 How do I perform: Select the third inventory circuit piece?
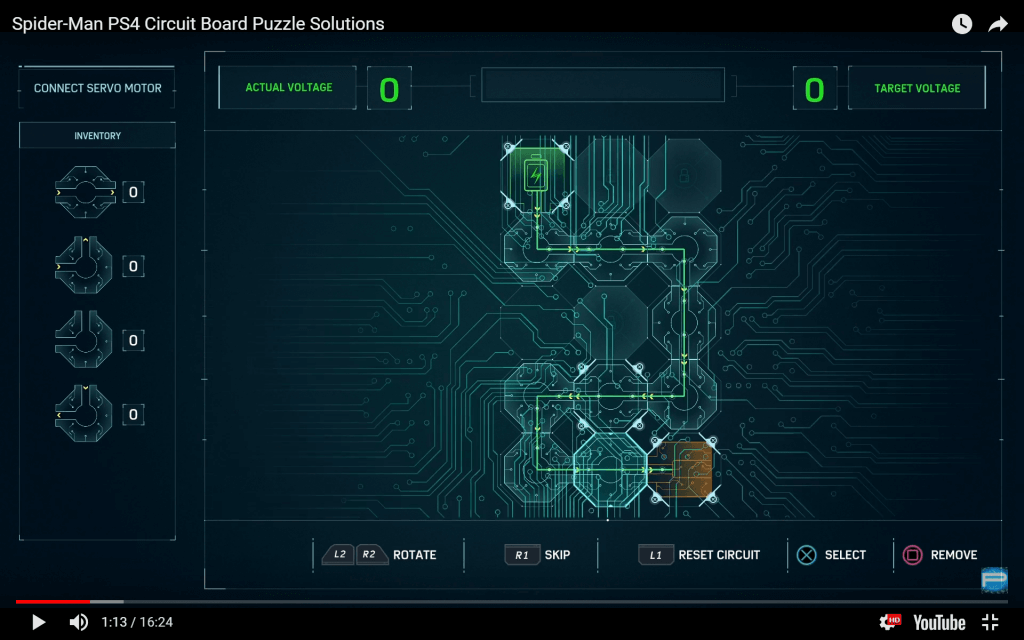tap(84, 340)
